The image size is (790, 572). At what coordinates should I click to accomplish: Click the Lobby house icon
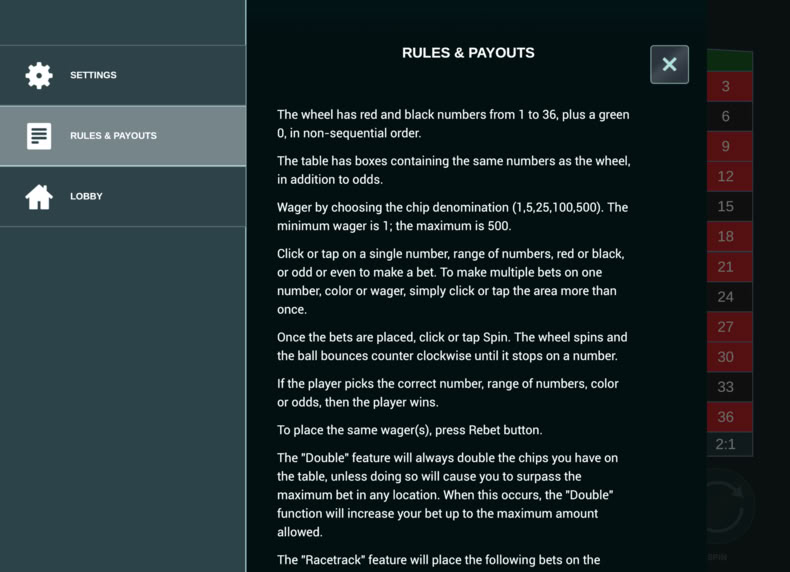(39, 197)
